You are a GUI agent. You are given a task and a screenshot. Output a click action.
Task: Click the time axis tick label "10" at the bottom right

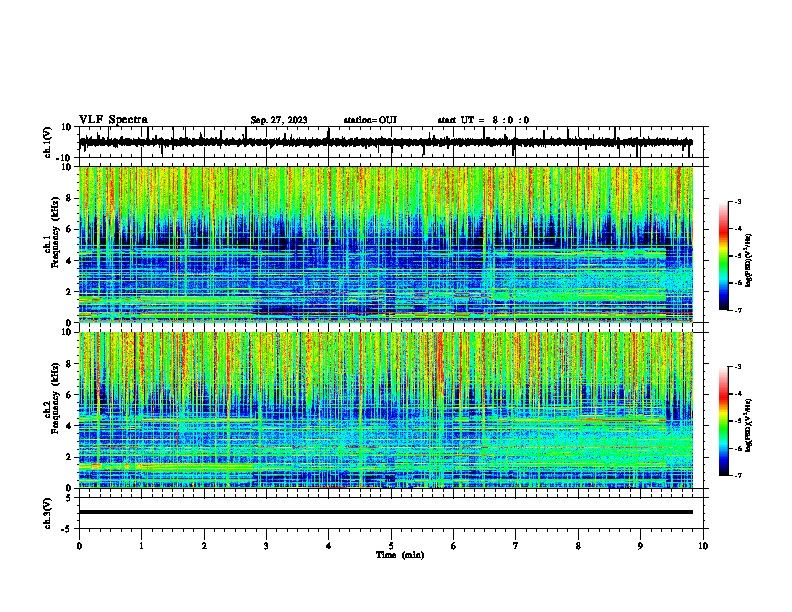point(703,546)
